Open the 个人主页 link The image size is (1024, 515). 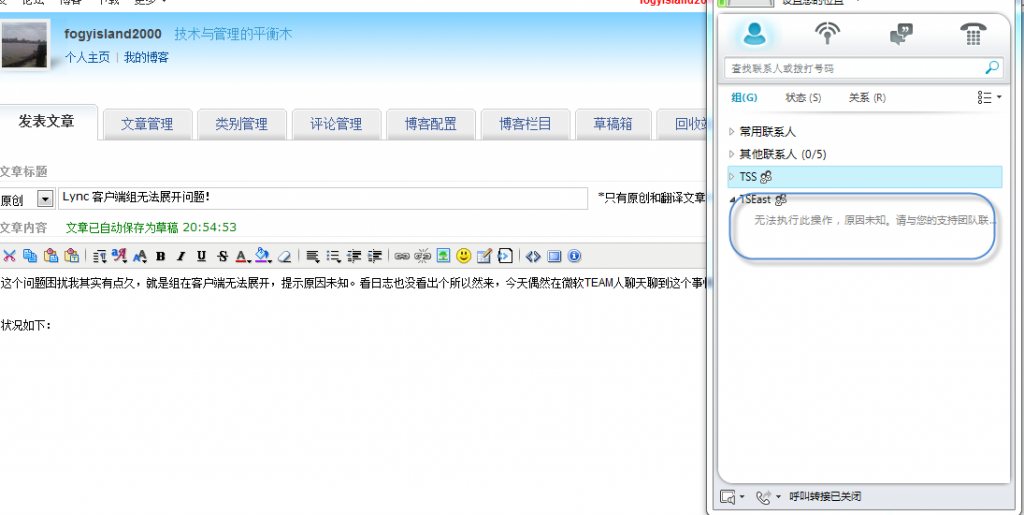pyautogui.click(x=88, y=57)
